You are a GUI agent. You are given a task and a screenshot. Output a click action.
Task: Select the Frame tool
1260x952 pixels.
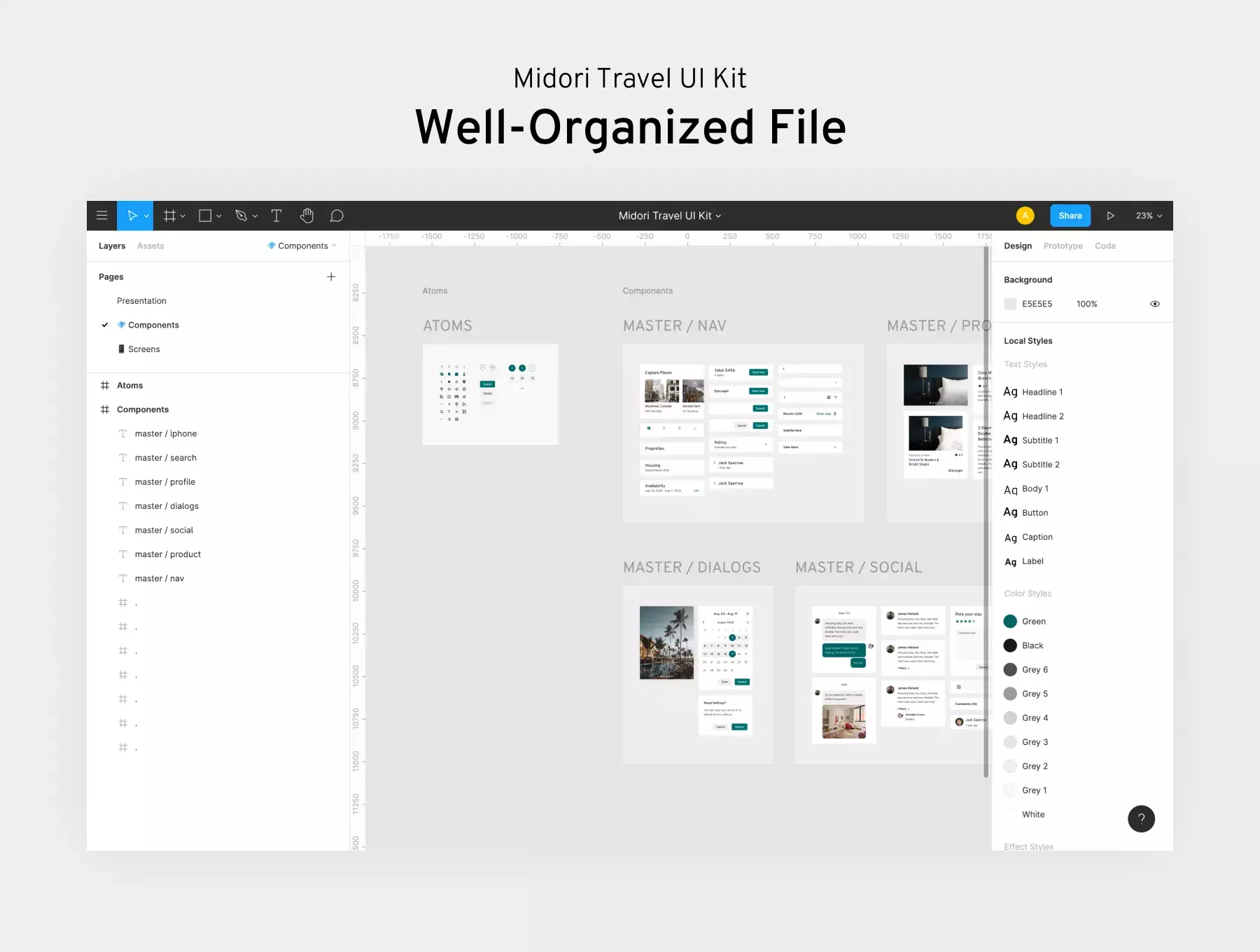click(x=169, y=216)
